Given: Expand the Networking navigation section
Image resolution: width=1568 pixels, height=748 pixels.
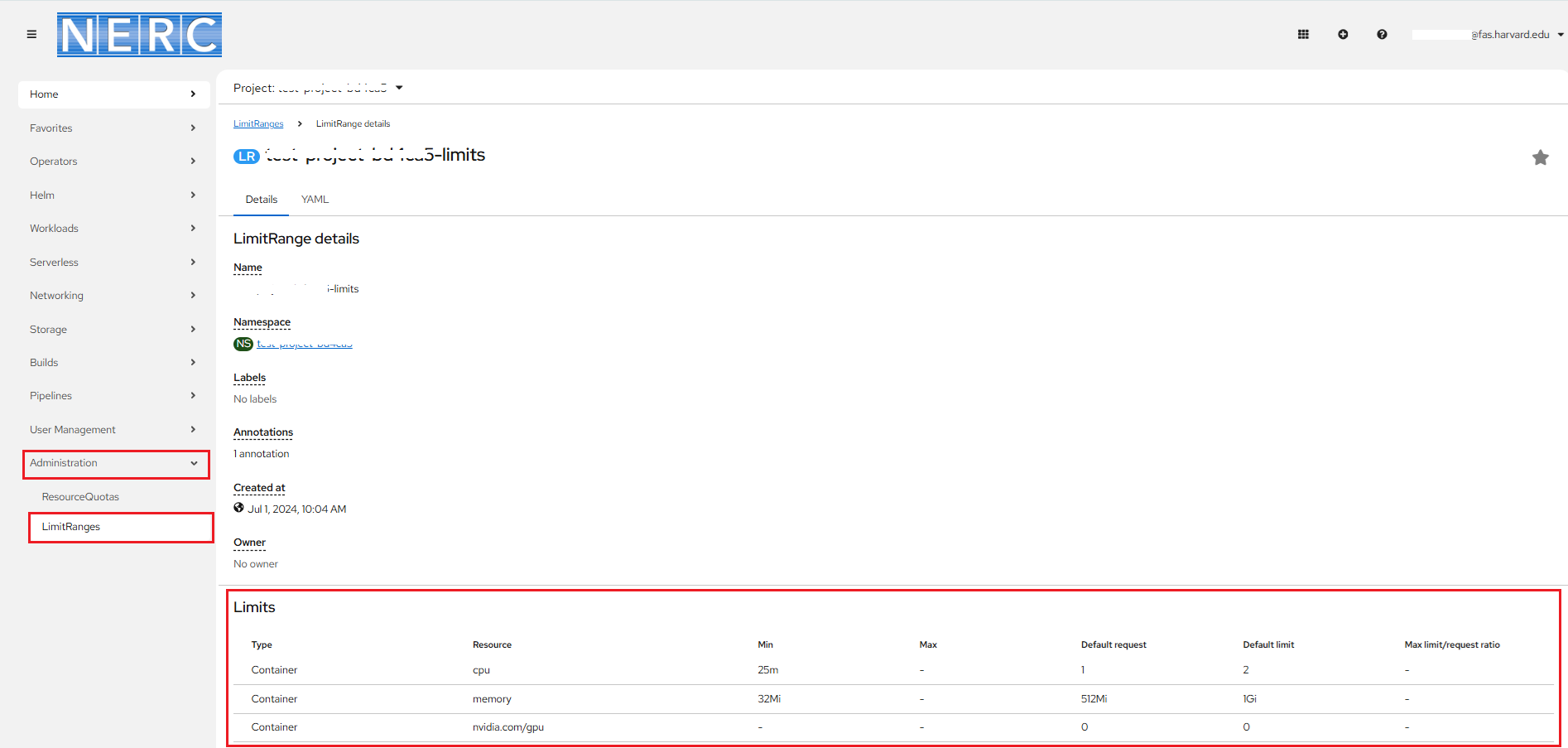Looking at the screenshot, I should pyautogui.click(x=113, y=296).
